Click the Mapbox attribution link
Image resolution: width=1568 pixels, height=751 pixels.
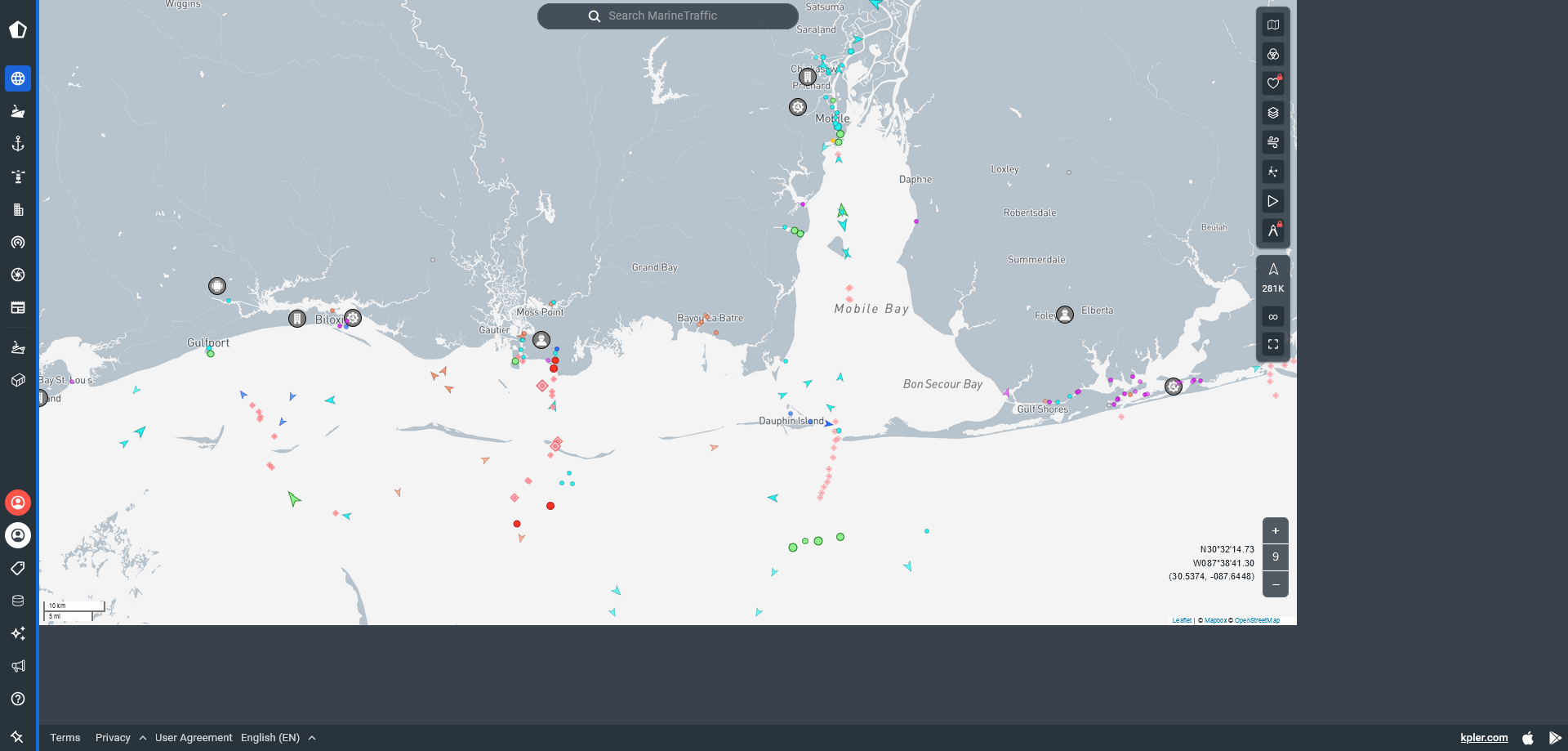pyautogui.click(x=1215, y=620)
